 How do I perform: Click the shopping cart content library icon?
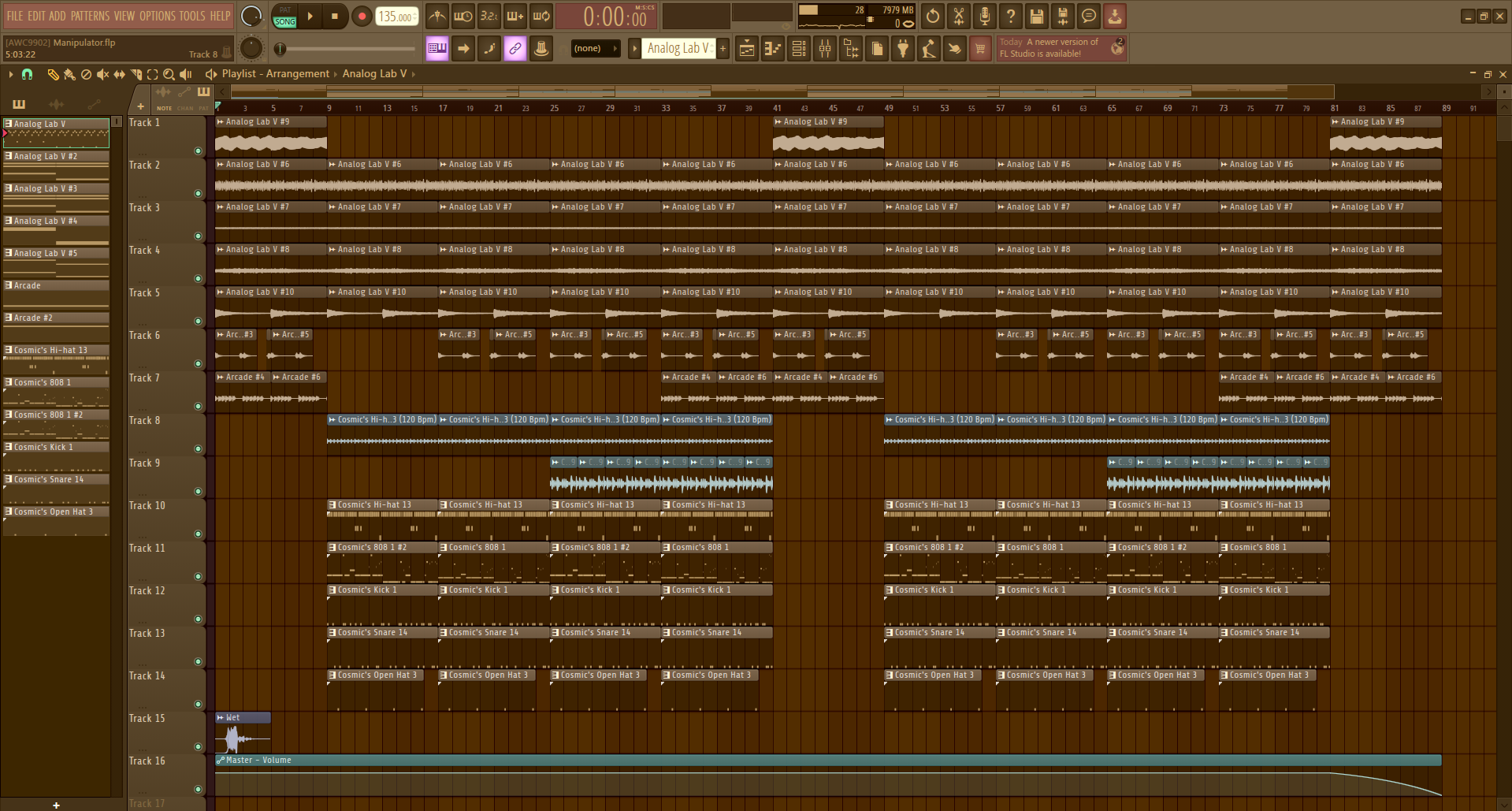980,49
